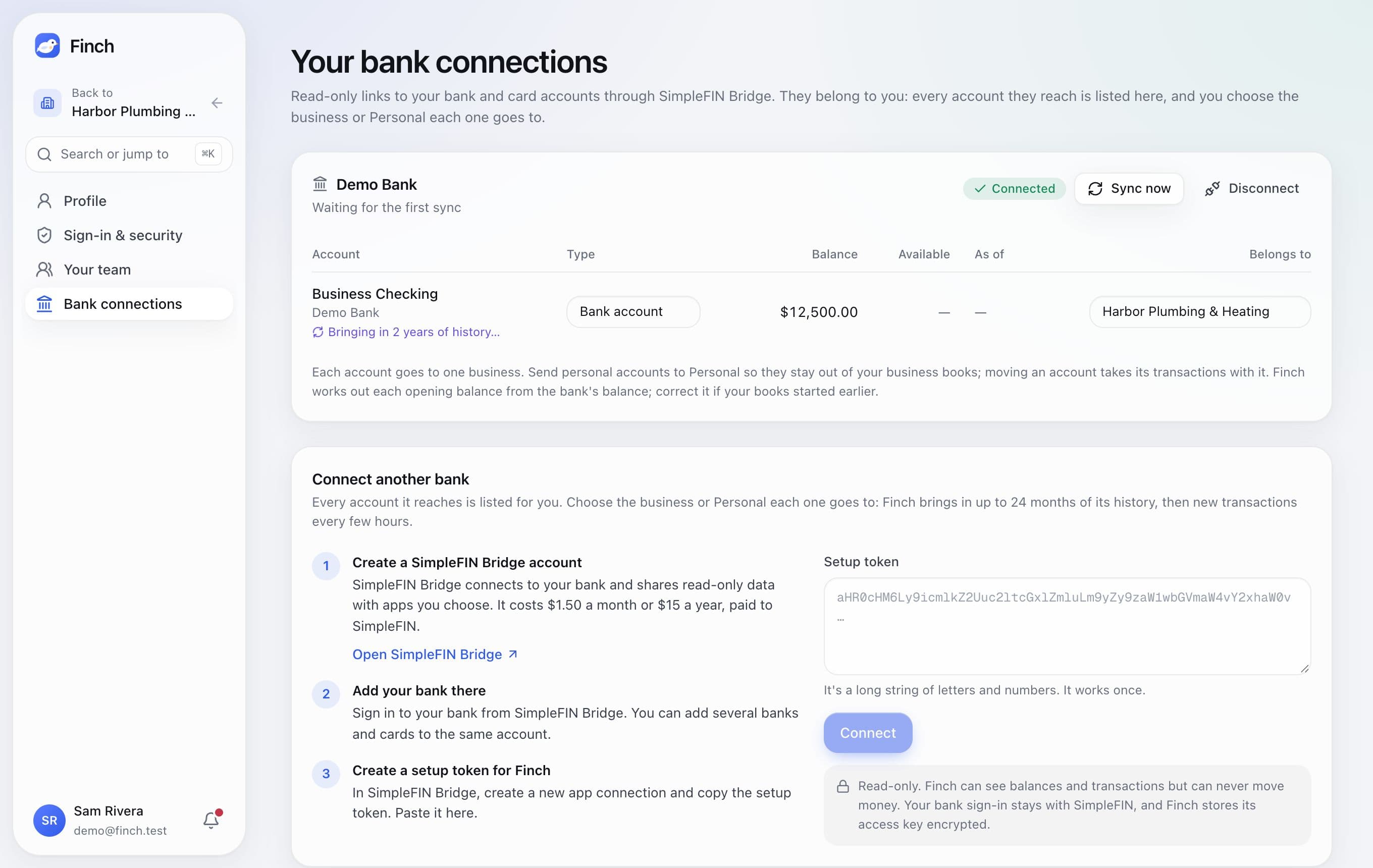Click Add your bank there step title
Screen dimensions: 1373x868
coord(418,691)
